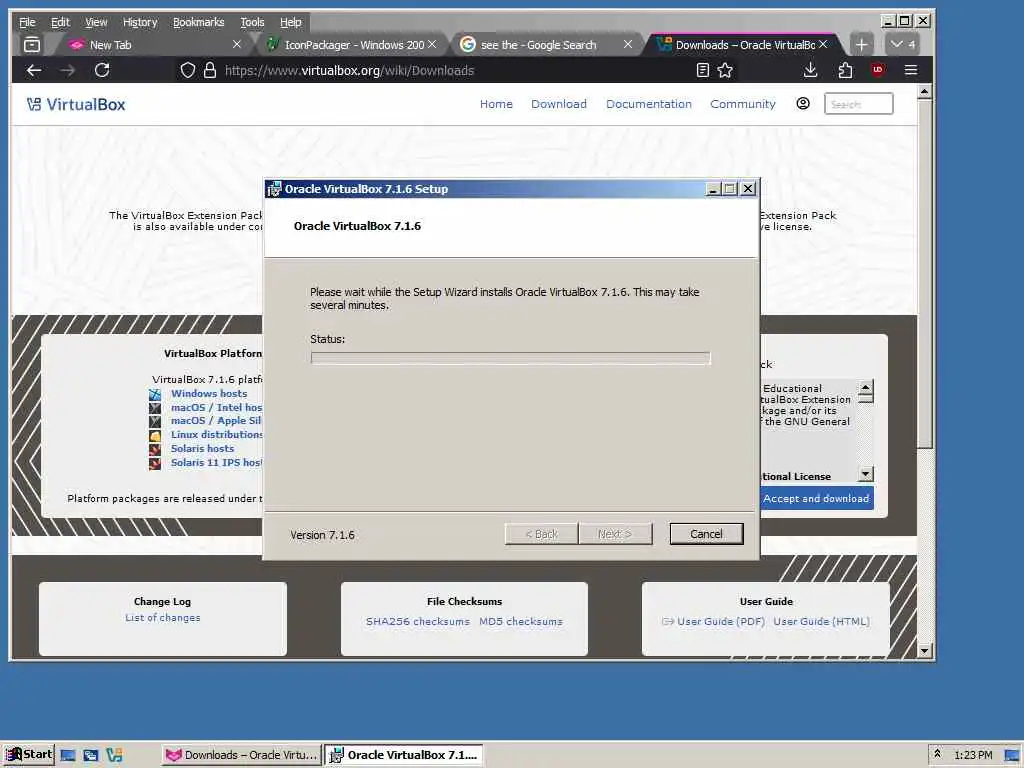Open site security padlock info
The height and width of the screenshot is (768, 1024).
(x=210, y=70)
